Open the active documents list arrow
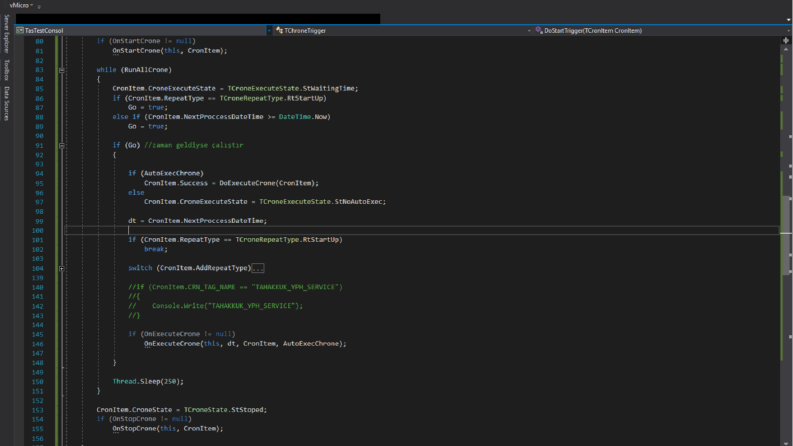Viewport: 793px width, 446px height. 788,19
